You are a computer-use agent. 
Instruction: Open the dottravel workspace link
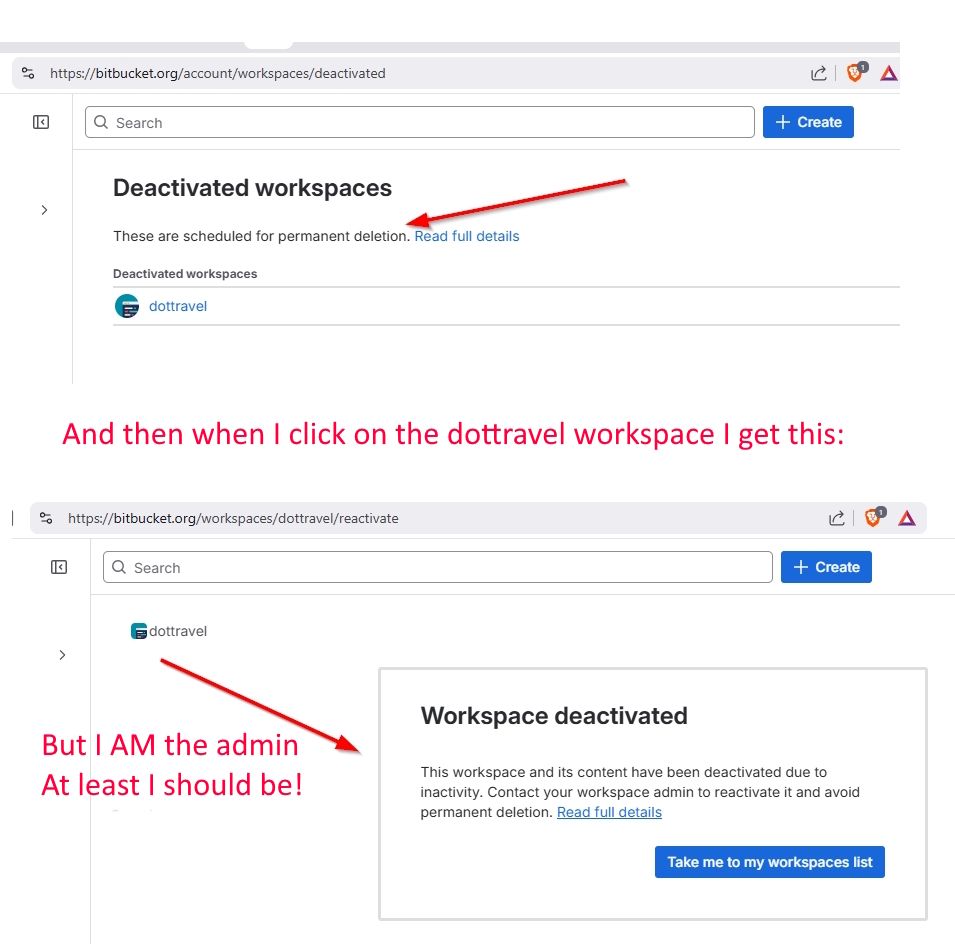click(x=177, y=305)
